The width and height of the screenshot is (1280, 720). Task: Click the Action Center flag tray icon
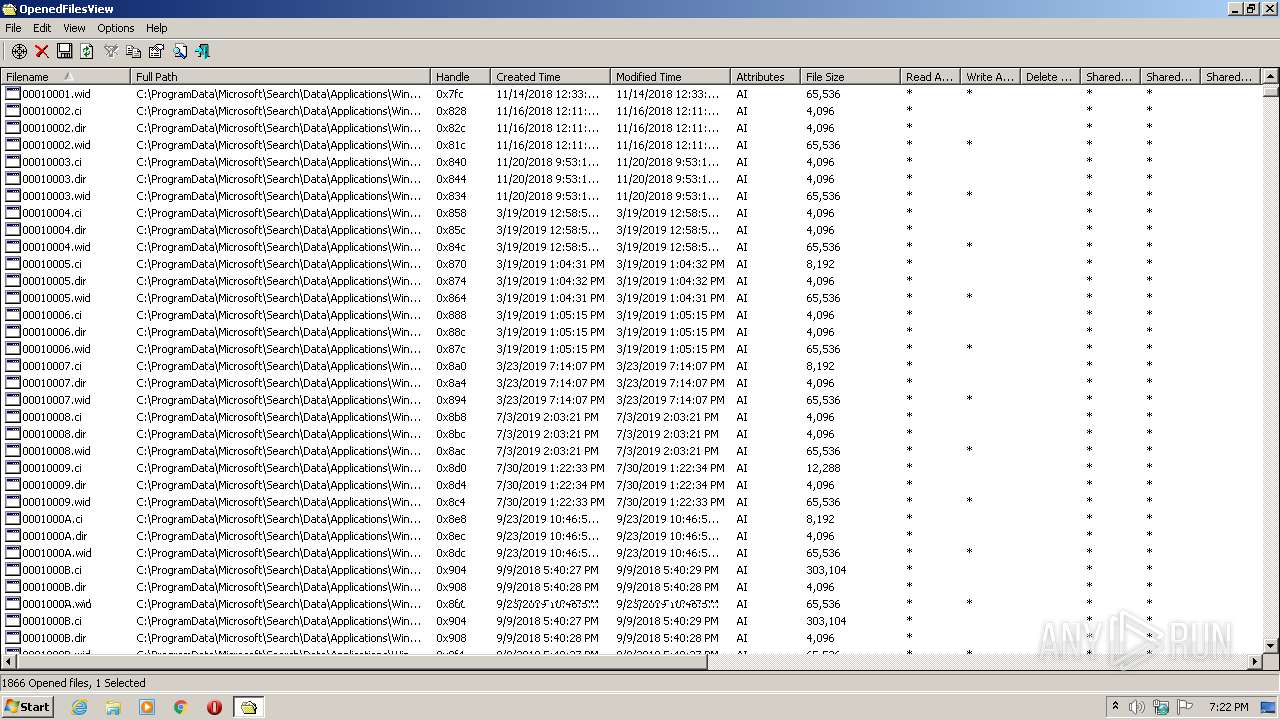(1185, 707)
